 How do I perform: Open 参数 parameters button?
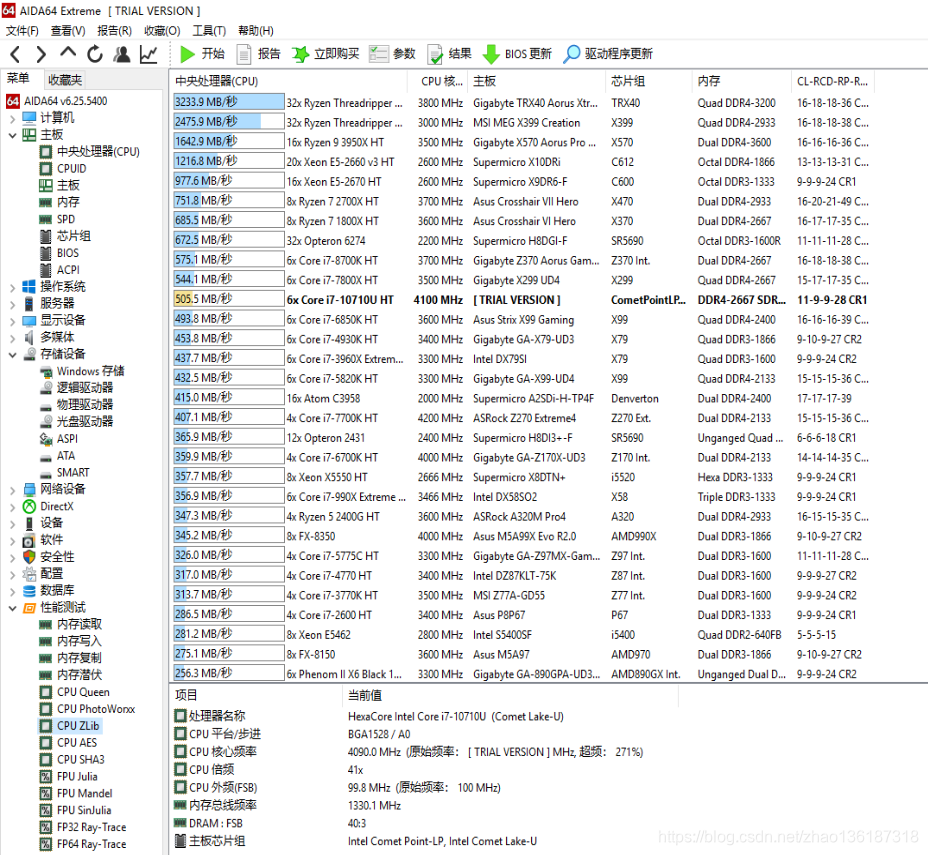(392, 54)
